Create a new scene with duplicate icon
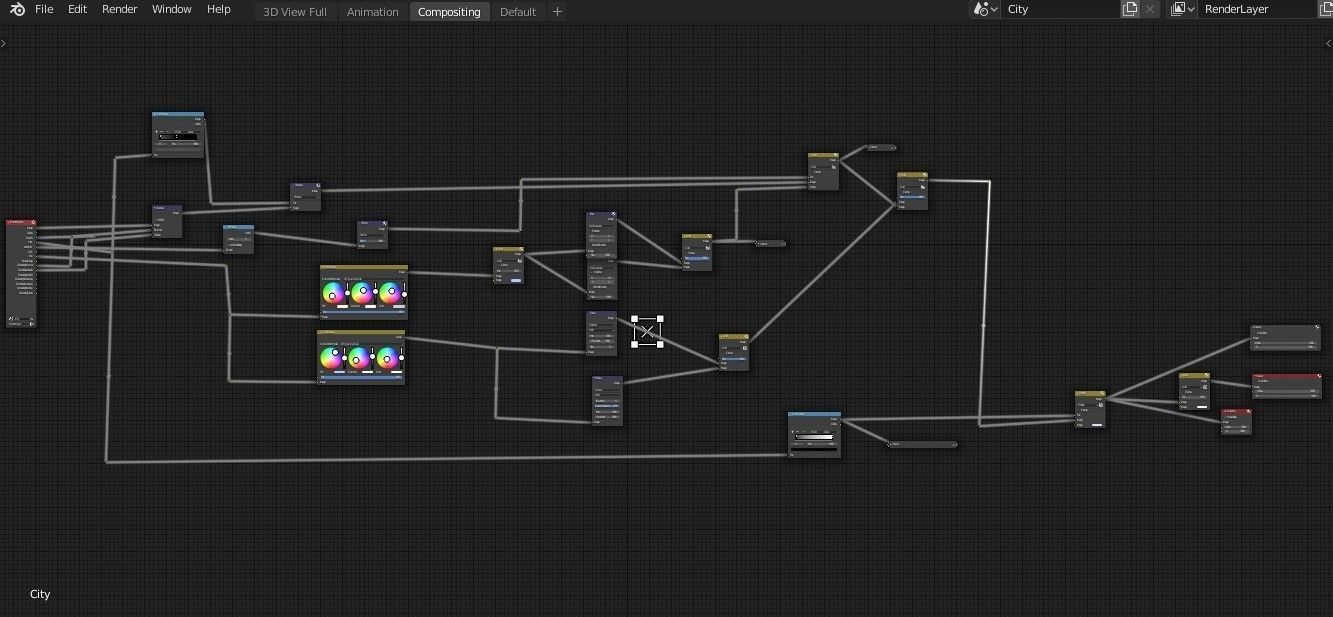Screen dimensions: 1333x617 tap(1130, 9)
